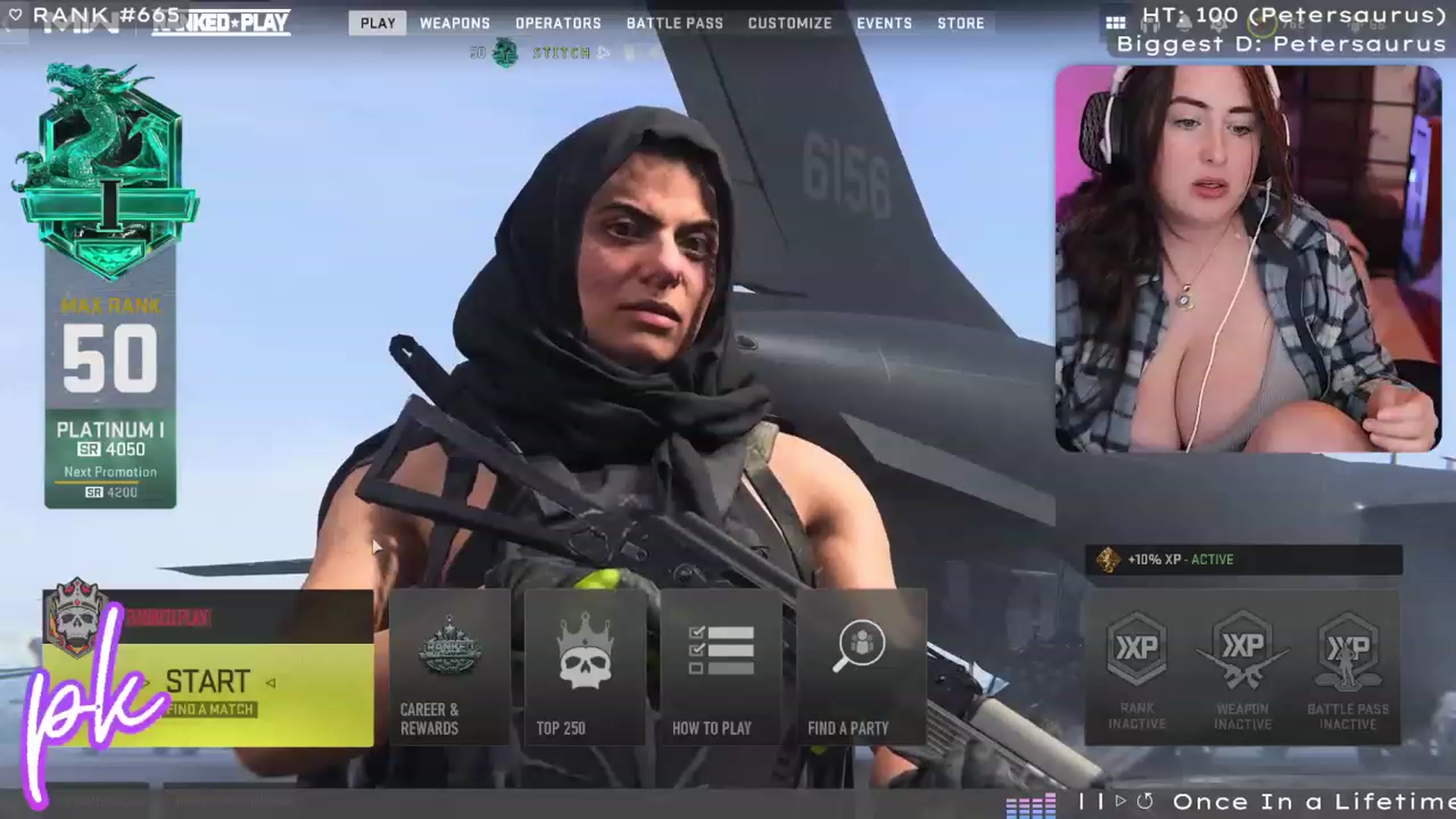Screen dimensions: 1456x819
Task: Visit the STORE tab
Action: pyautogui.click(x=961, y=24)
